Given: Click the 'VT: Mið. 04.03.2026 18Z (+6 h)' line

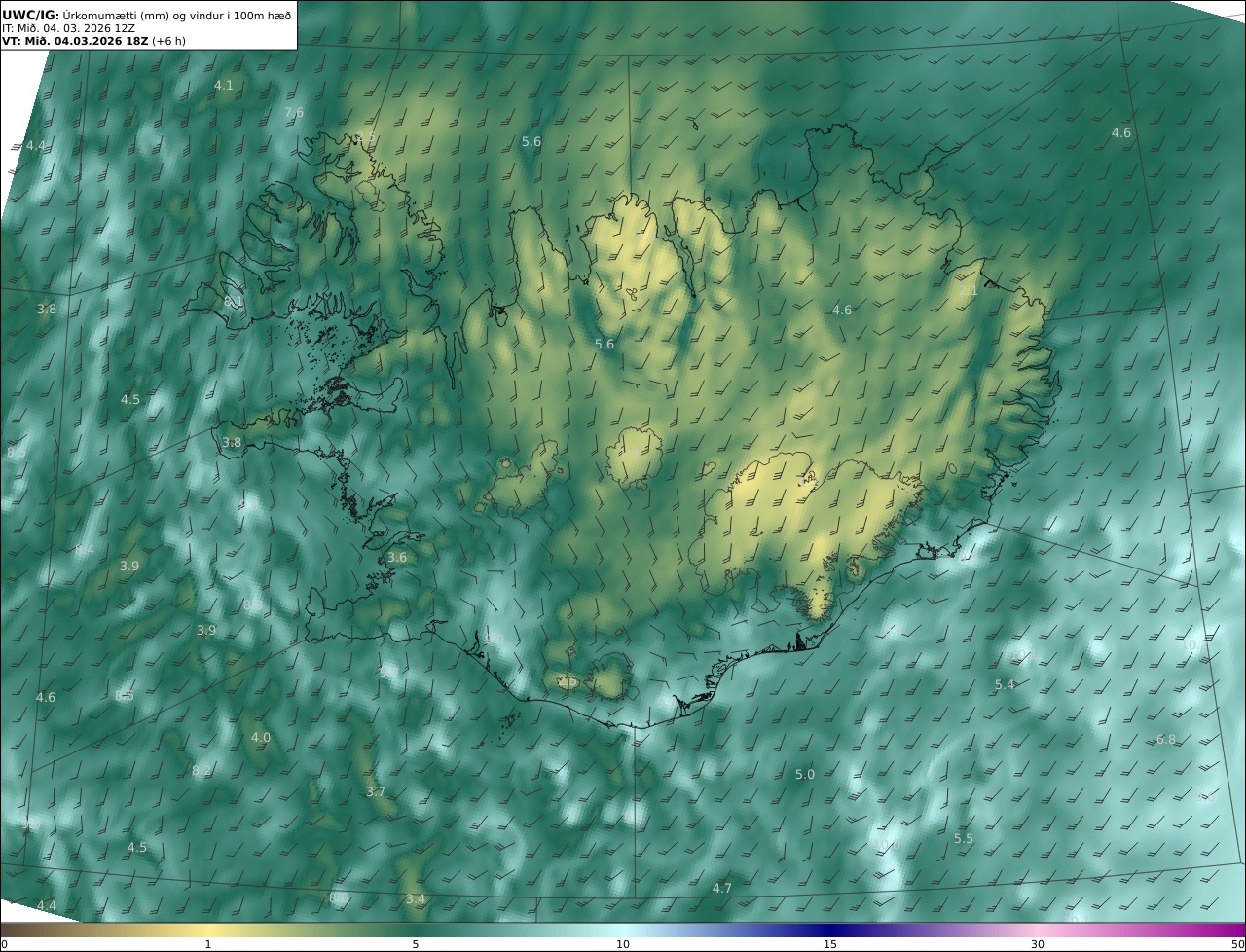Looking at the screenshot, I should 93,42.
